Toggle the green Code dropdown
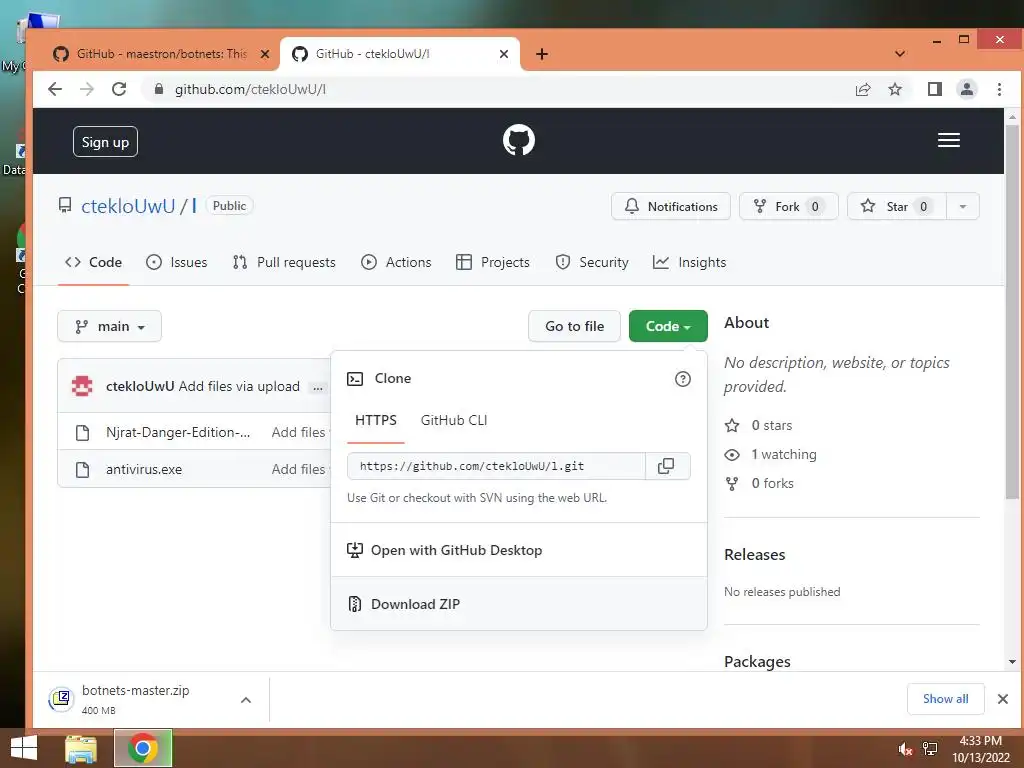1024x768 pixels. pyautogui.click(x=668, y=326)
